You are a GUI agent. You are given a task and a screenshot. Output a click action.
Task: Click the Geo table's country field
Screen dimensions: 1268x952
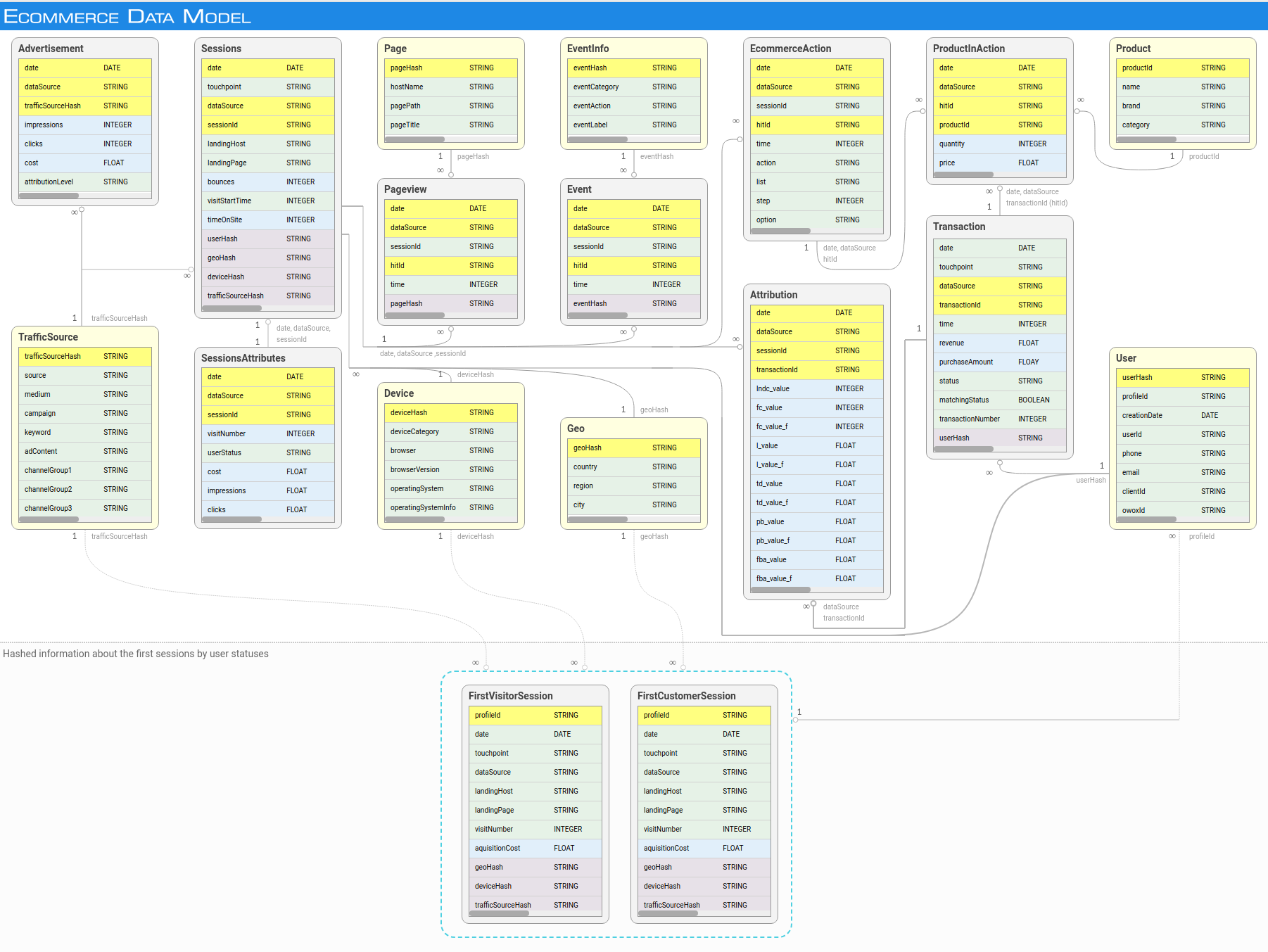point(633,467)
